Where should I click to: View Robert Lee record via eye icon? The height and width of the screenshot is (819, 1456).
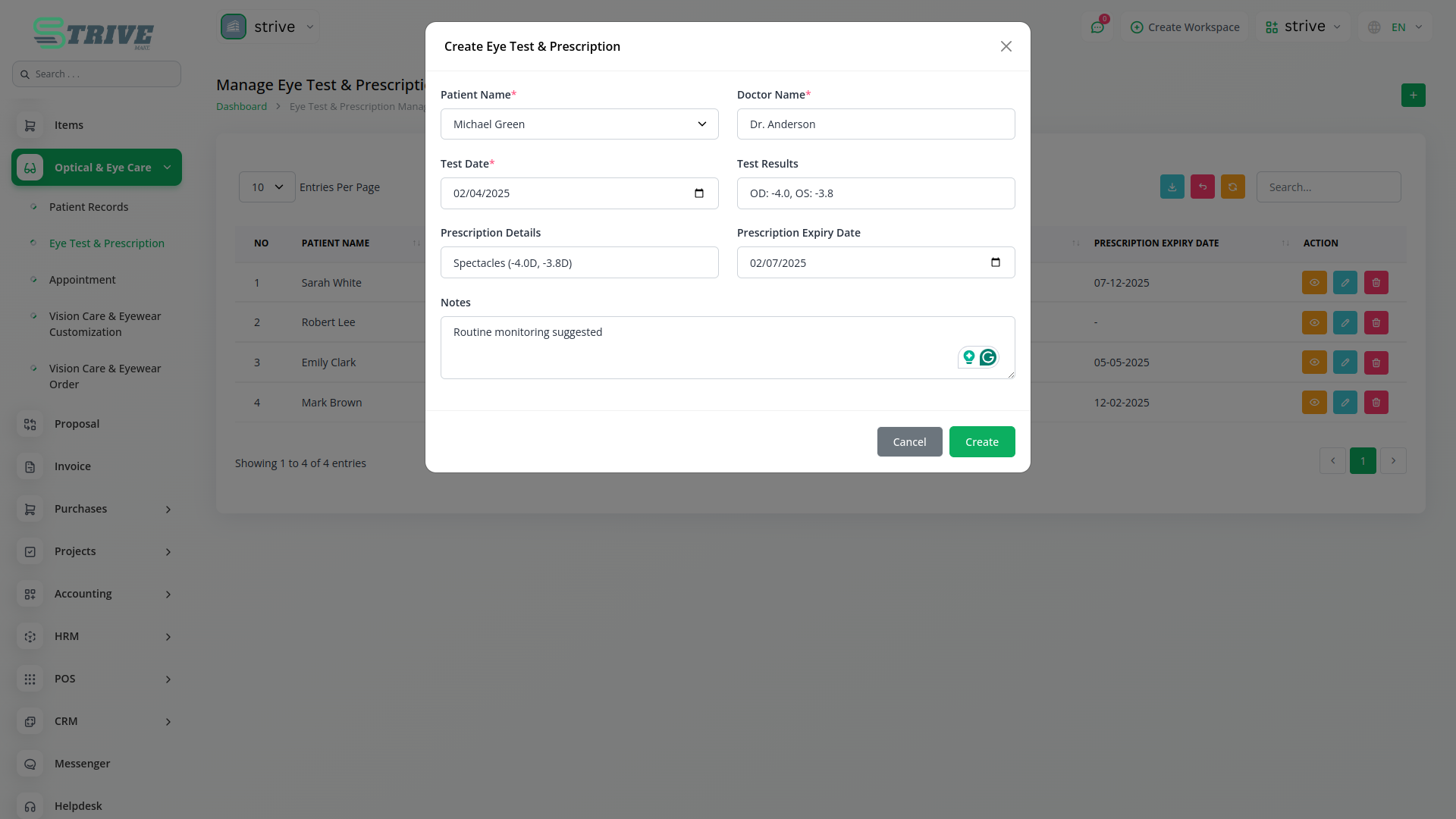pos(1314,323)
